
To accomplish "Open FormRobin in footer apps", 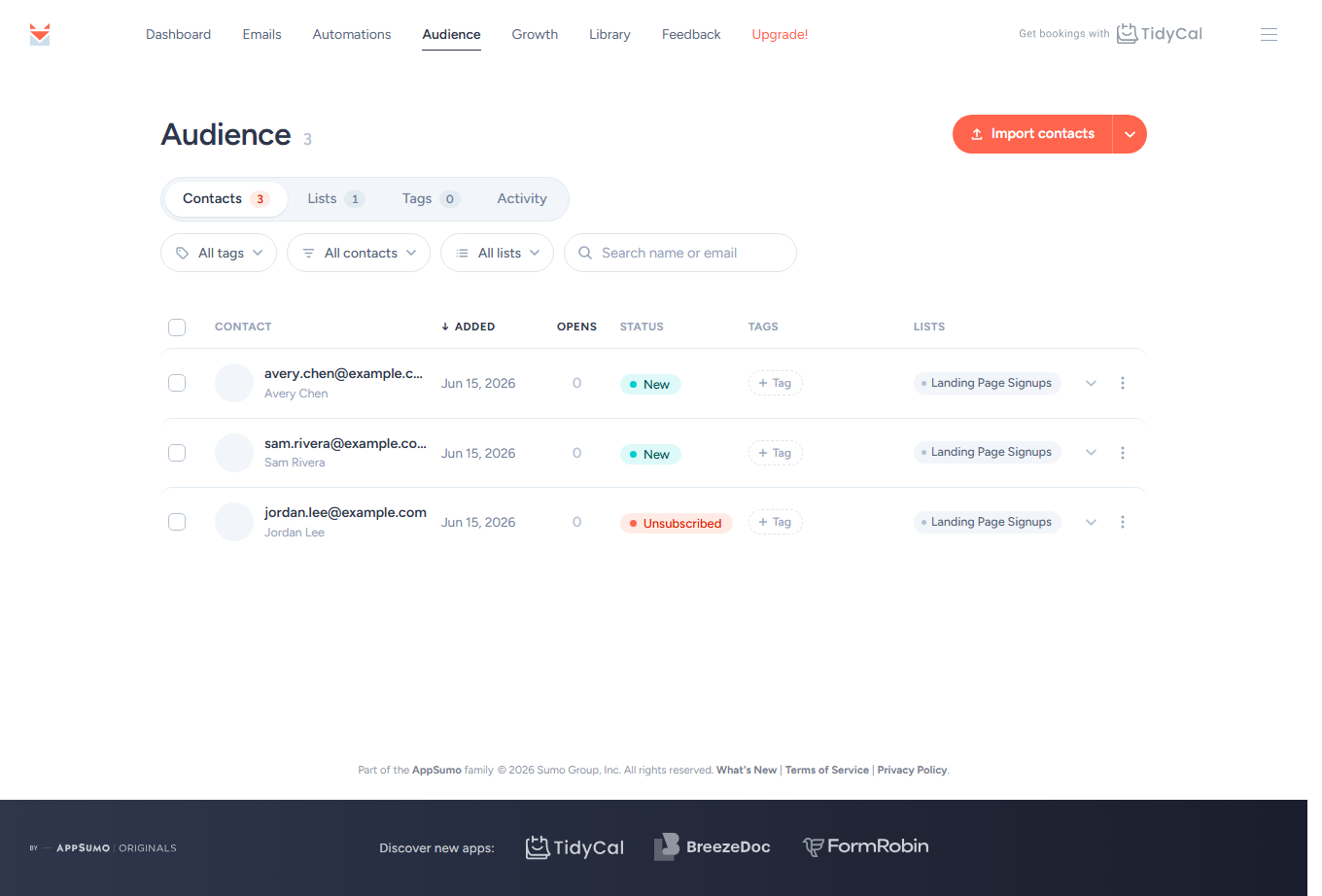I will 865,846.
